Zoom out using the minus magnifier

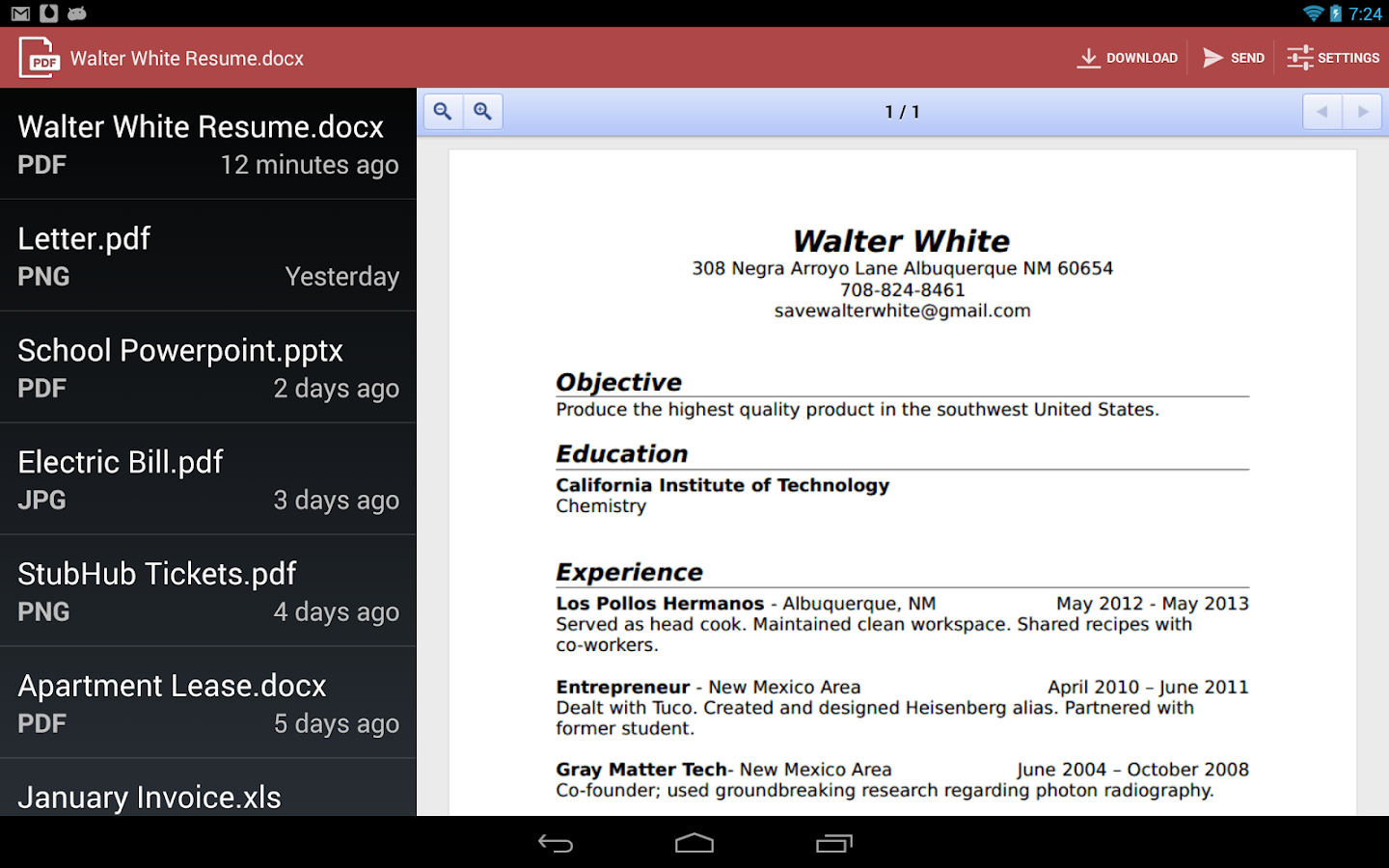443,112
